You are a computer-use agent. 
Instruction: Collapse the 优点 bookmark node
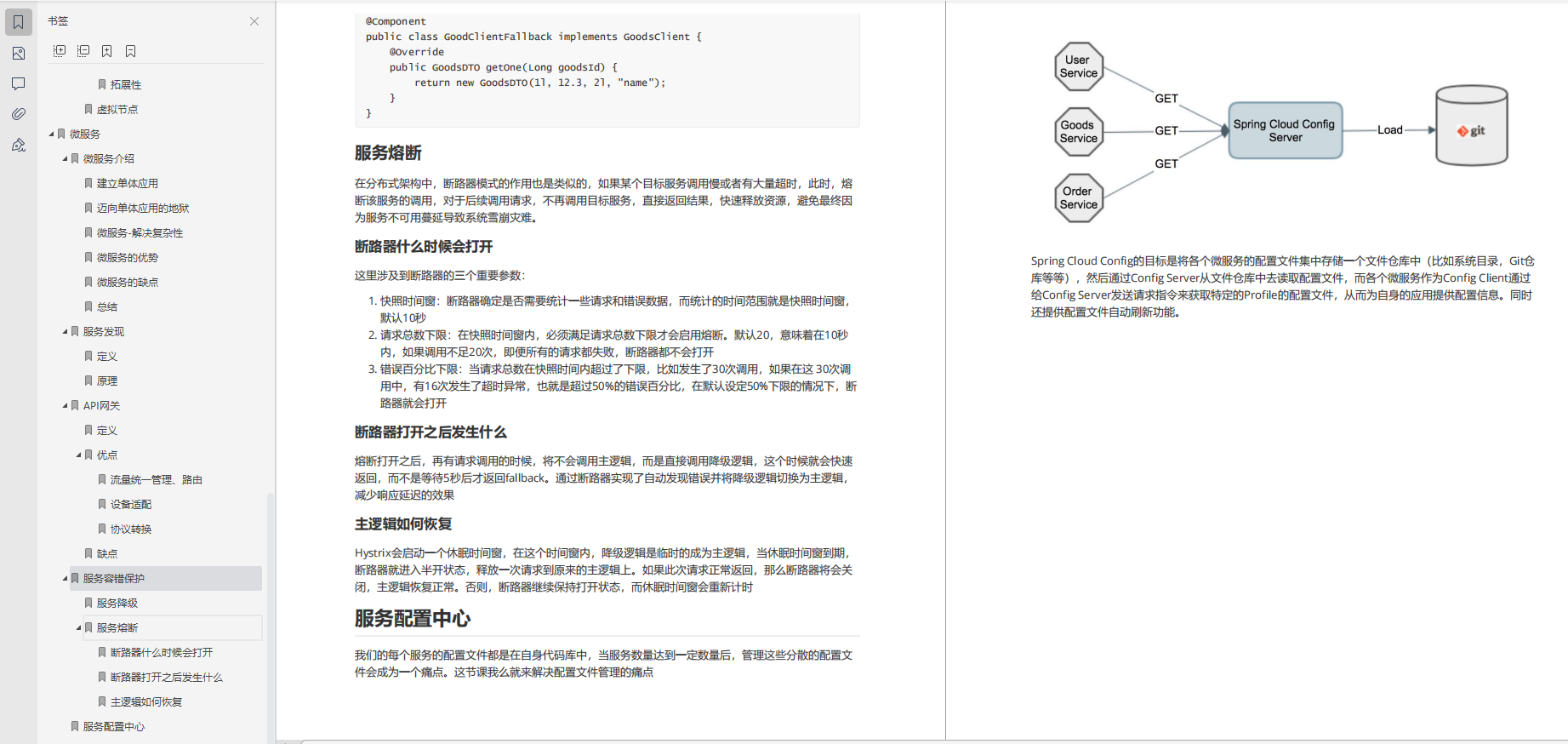pyautogui.click(x=79, y=455)
